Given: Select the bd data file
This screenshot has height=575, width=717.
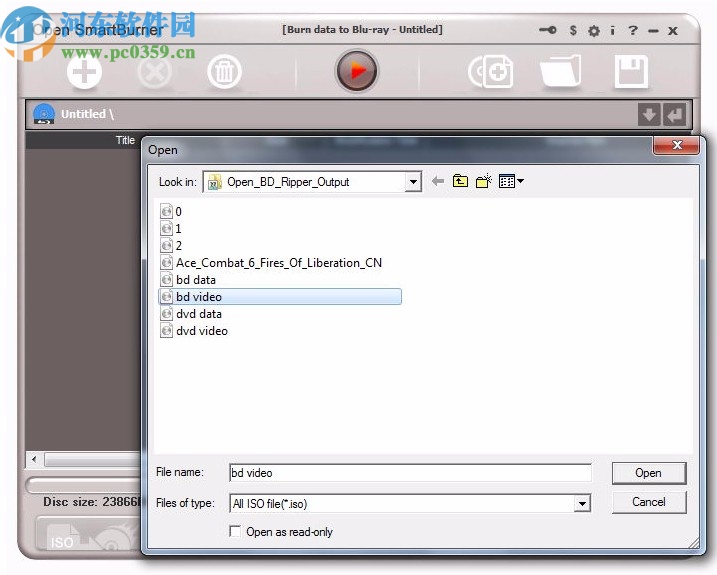Looking at the screenshot, I should [188, 279].
